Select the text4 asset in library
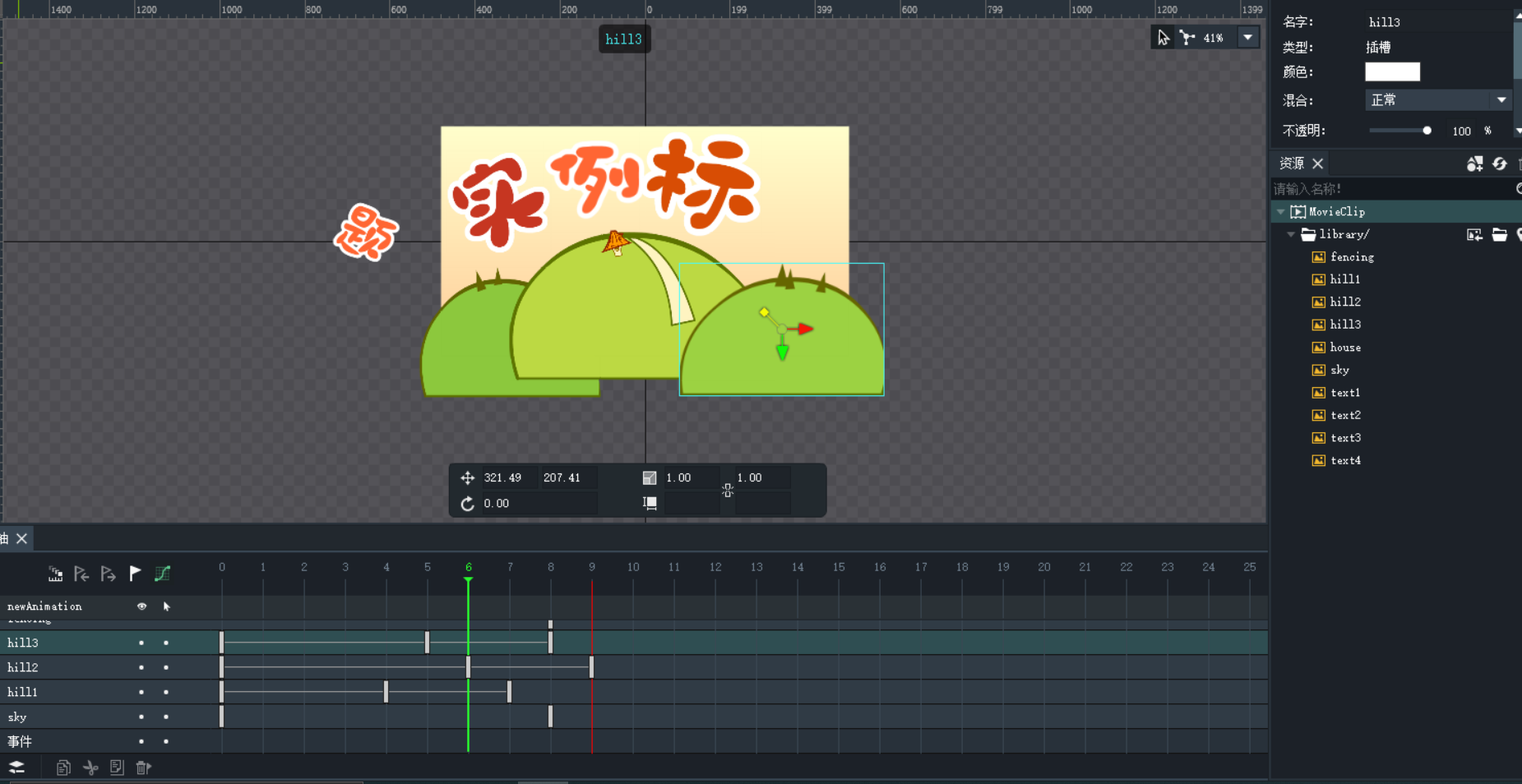This screenshot has height=784, width=1522. (1345, 460)
